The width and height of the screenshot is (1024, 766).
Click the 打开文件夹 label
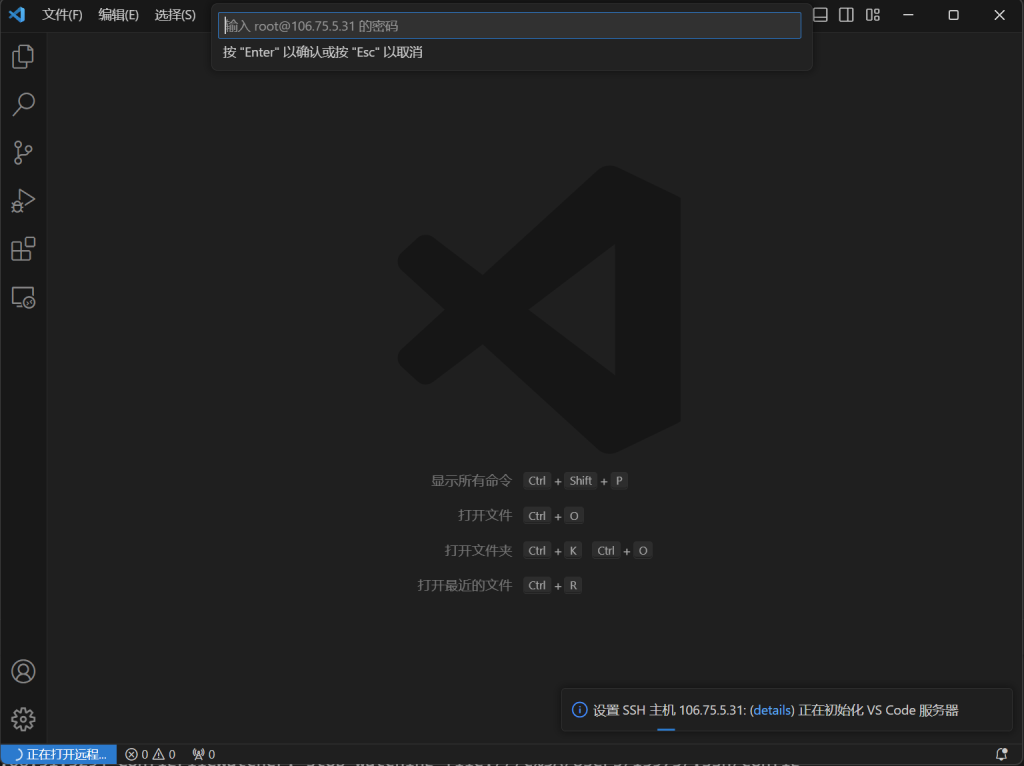click(x=478, y=551)
